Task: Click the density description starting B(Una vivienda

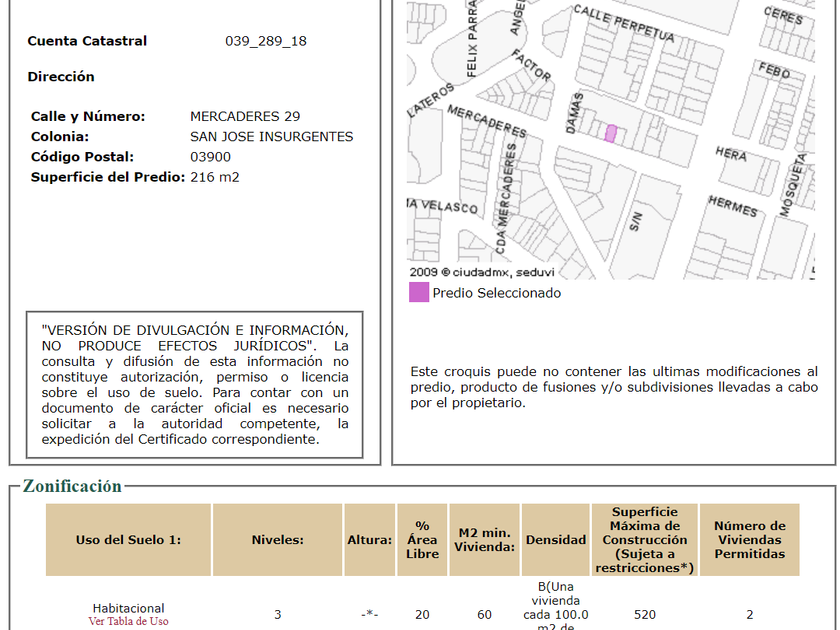Action: point(556,607)
